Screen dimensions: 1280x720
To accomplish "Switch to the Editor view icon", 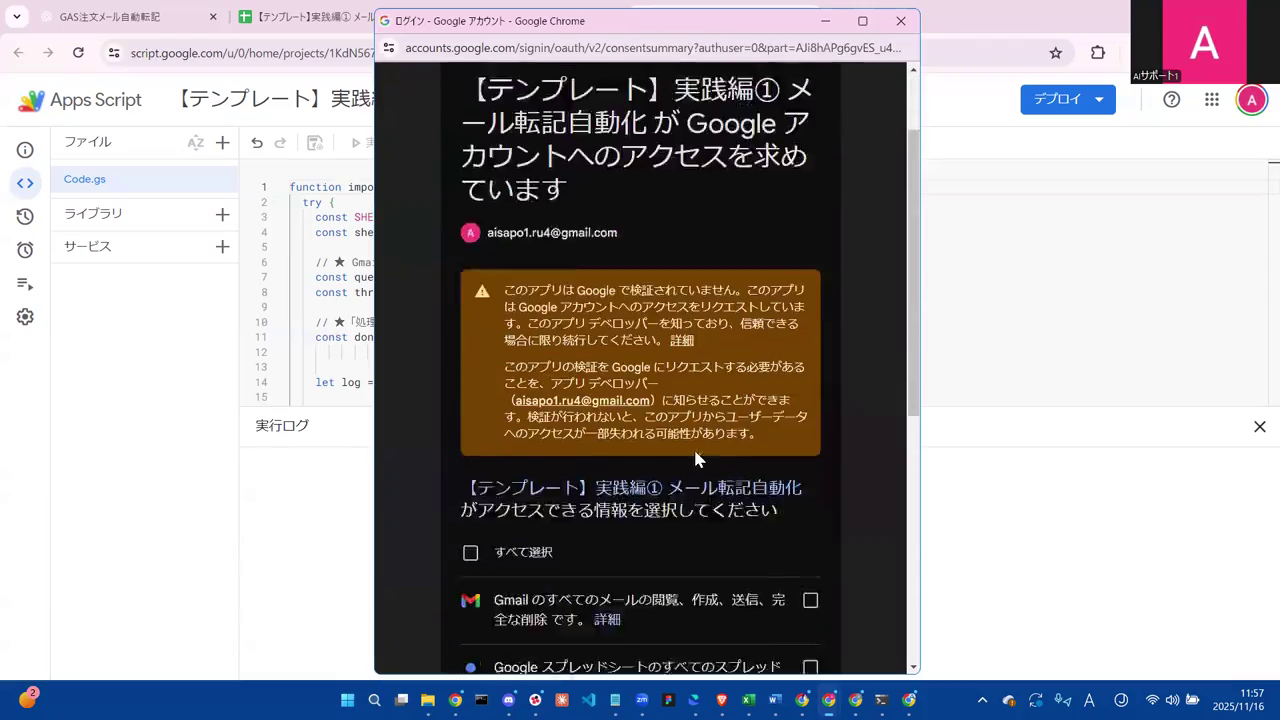I will (25, 182).
